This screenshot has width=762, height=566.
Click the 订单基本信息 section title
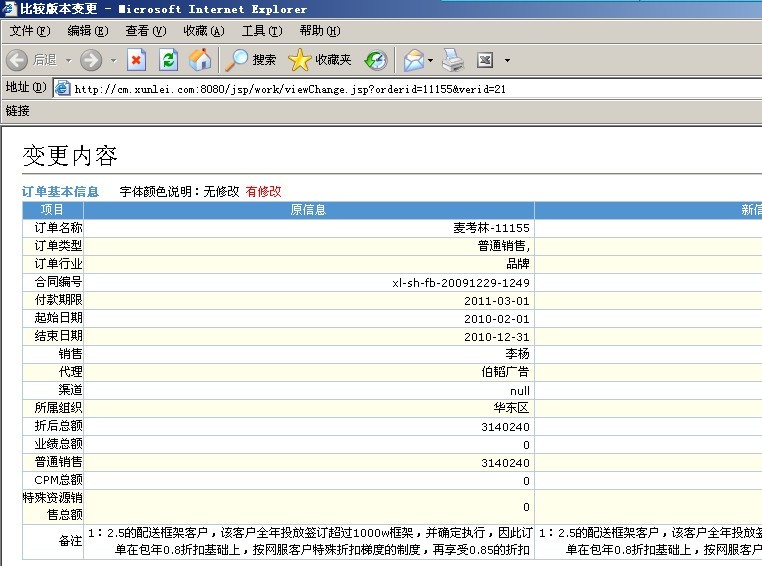pos(60,191)
